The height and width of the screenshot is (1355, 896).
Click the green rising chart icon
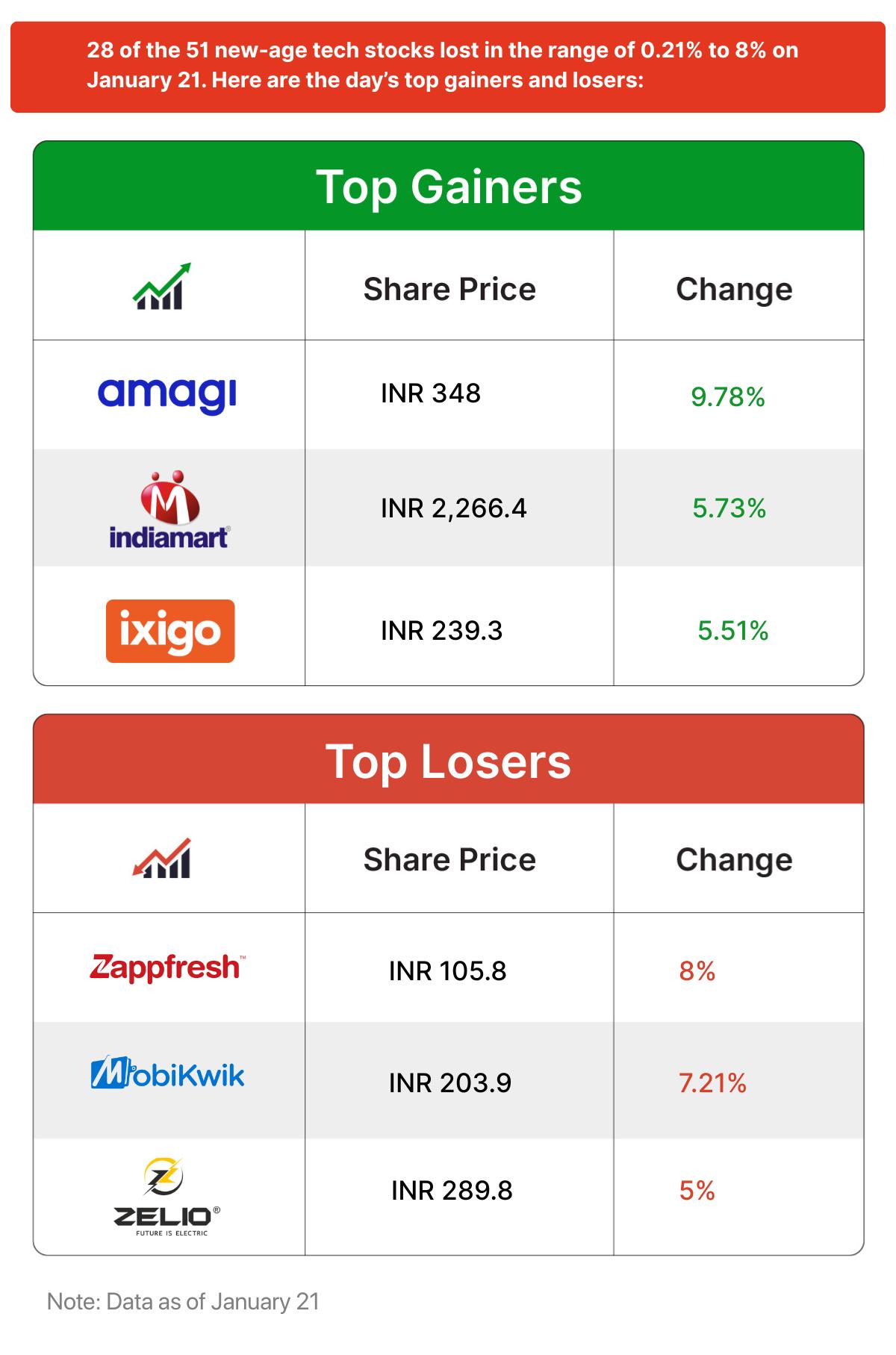162,287
